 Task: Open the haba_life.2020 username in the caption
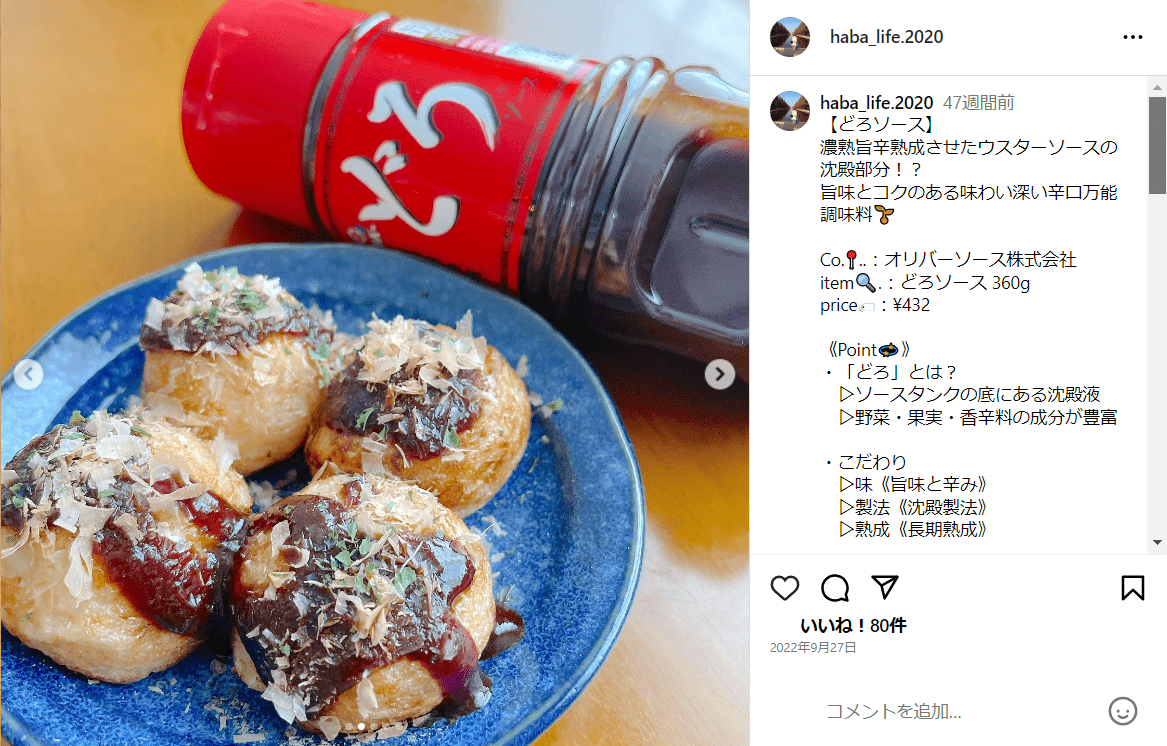pyautogui.click(x=877, y=102)
